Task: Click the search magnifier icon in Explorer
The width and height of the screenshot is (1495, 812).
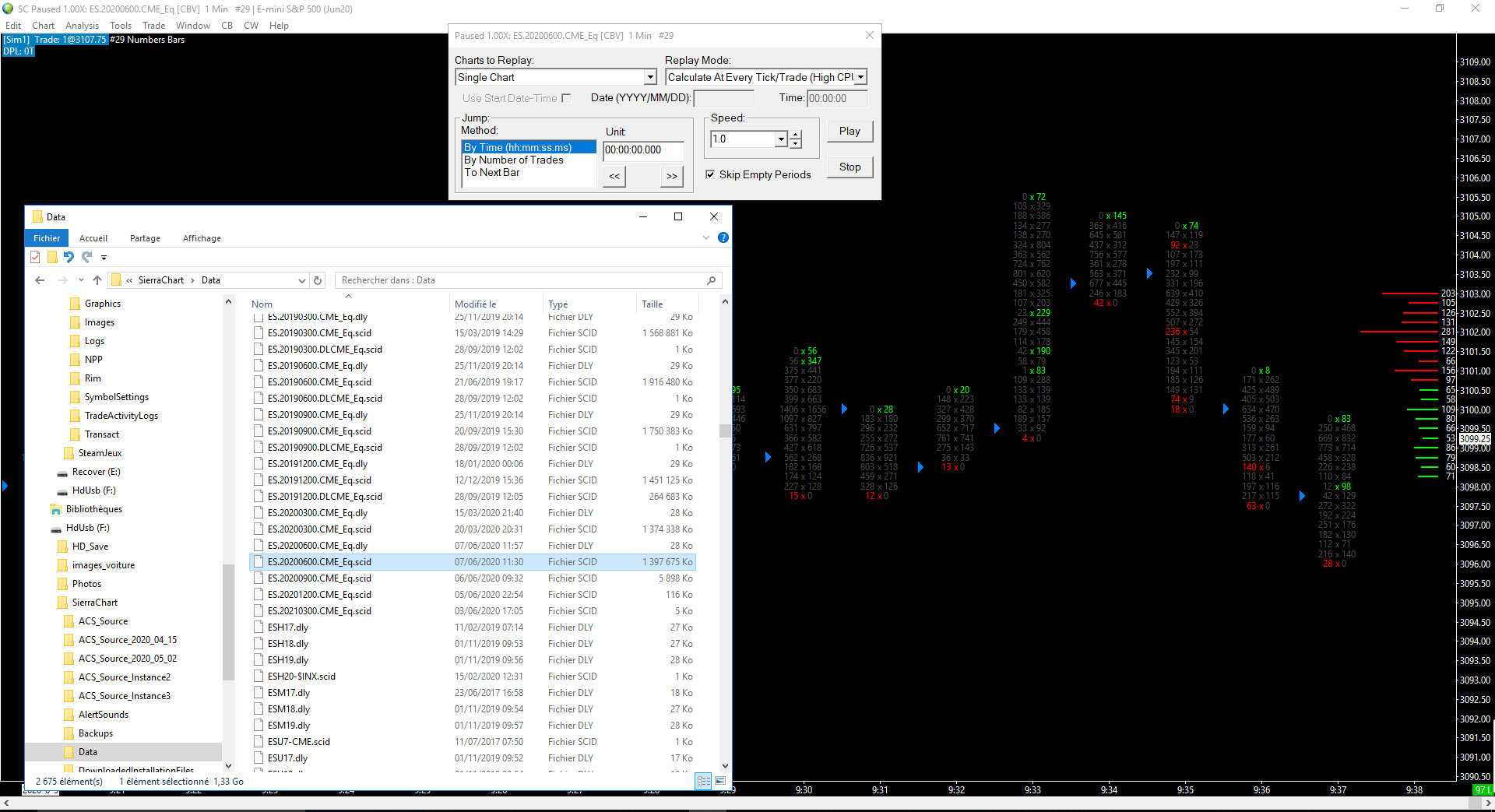Action: click(711, 280)
